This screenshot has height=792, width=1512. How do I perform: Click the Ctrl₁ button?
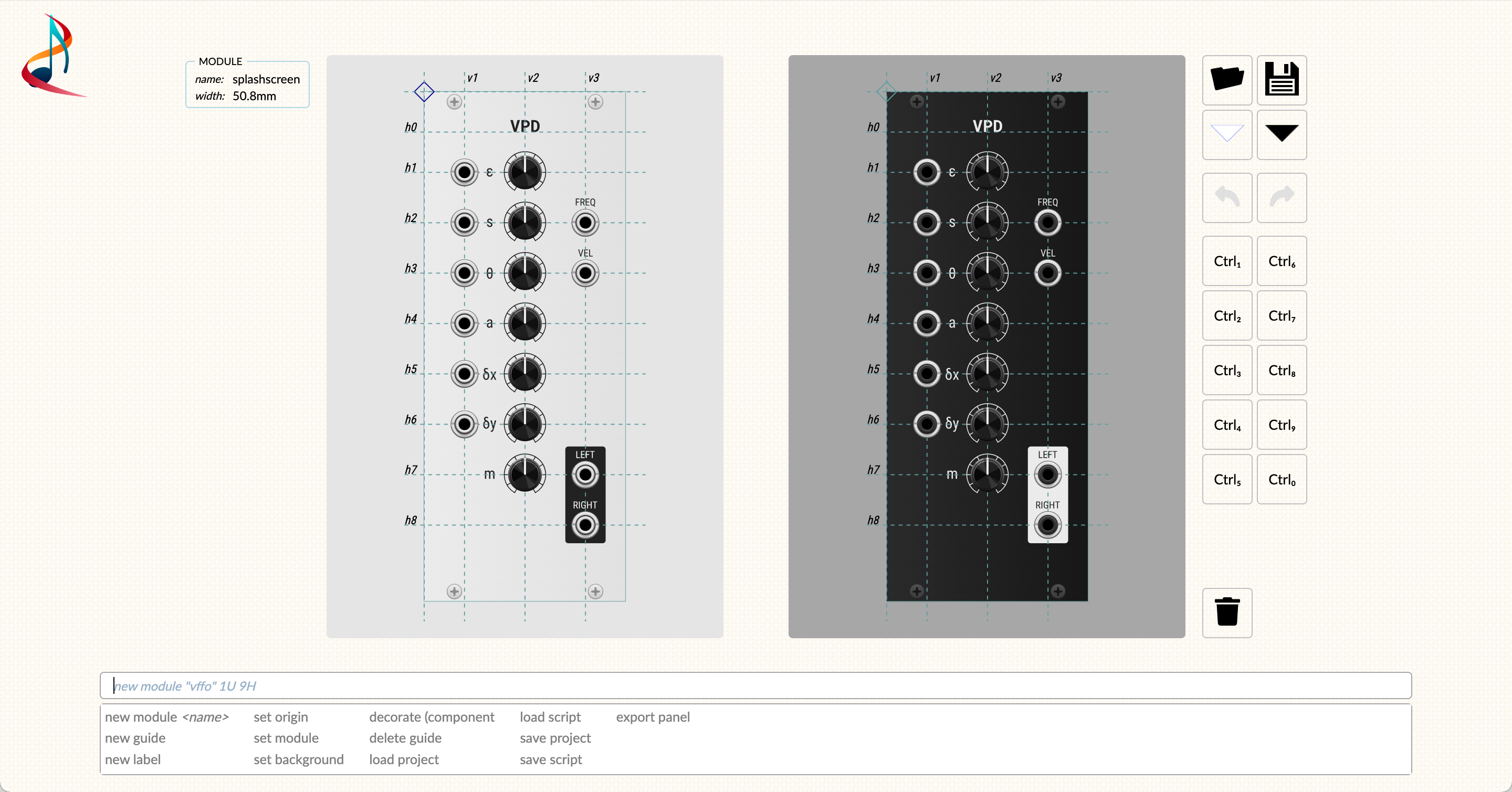pyautogui.click(x=1227, y=260)
